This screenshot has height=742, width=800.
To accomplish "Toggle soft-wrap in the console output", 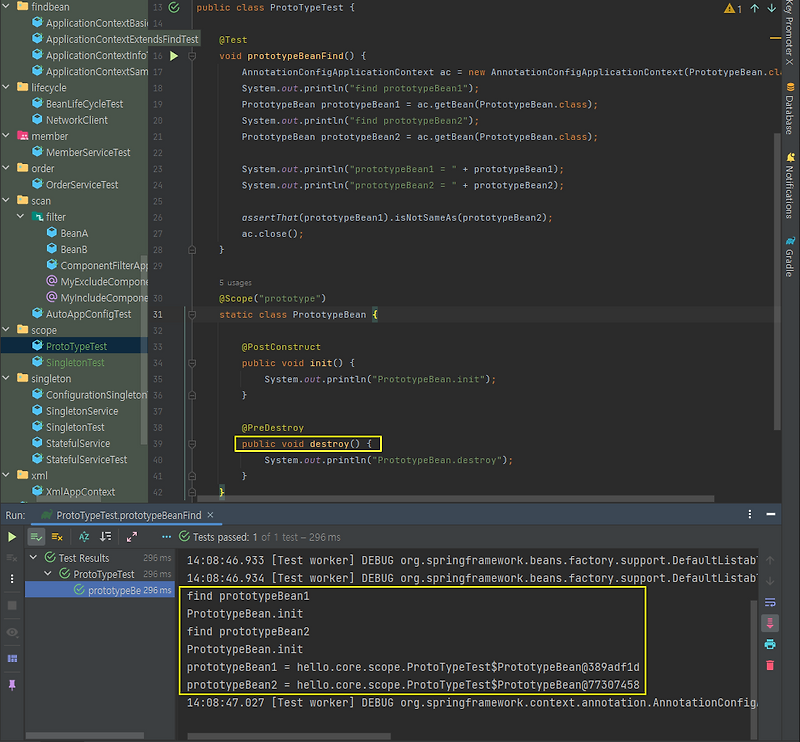I will tap(769, 602).
